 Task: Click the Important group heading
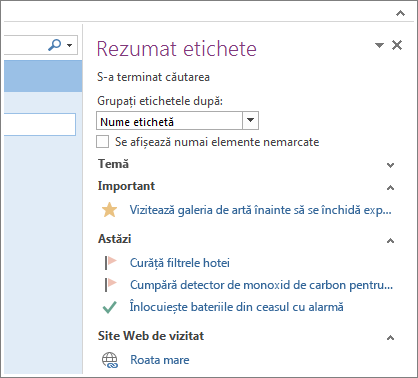tap(126, 186)
